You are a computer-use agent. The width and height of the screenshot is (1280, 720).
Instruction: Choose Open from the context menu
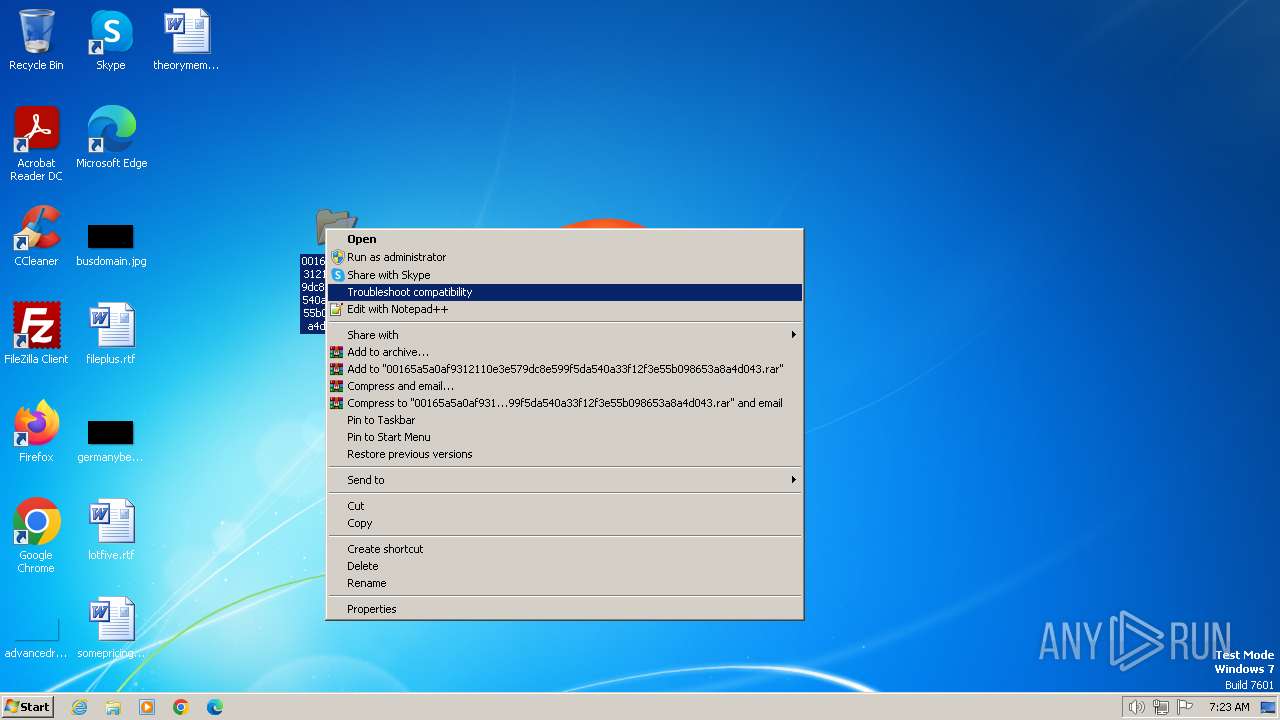[565, 239]
